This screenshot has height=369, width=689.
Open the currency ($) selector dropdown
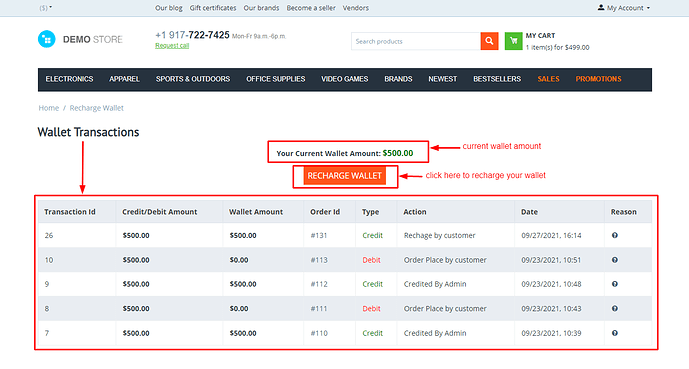click(x=46, y=8)
